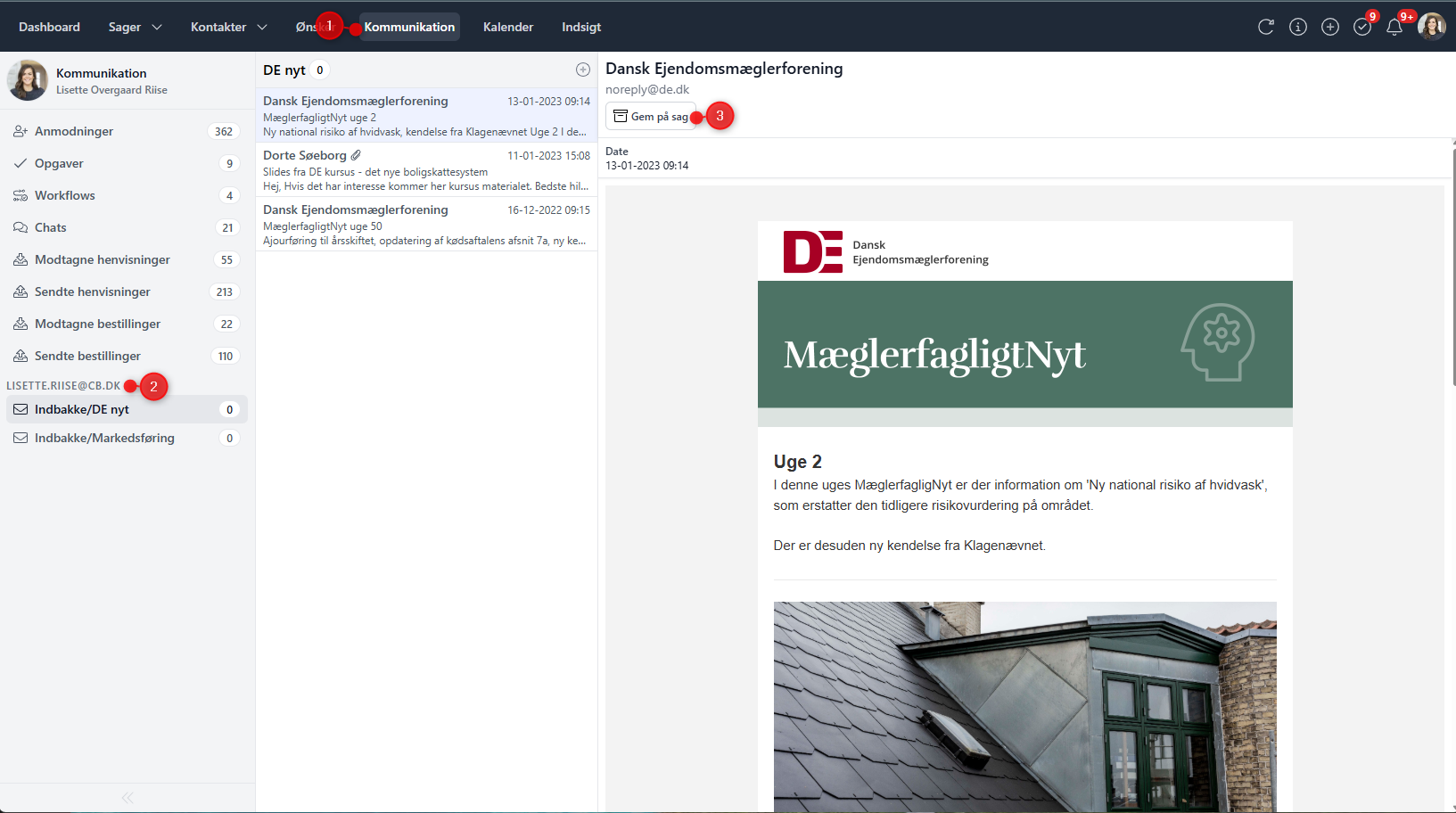The height and width of the screenshot is (813, 1456).
Task: Click the Chats count badge 21
Action: (227, 227)
